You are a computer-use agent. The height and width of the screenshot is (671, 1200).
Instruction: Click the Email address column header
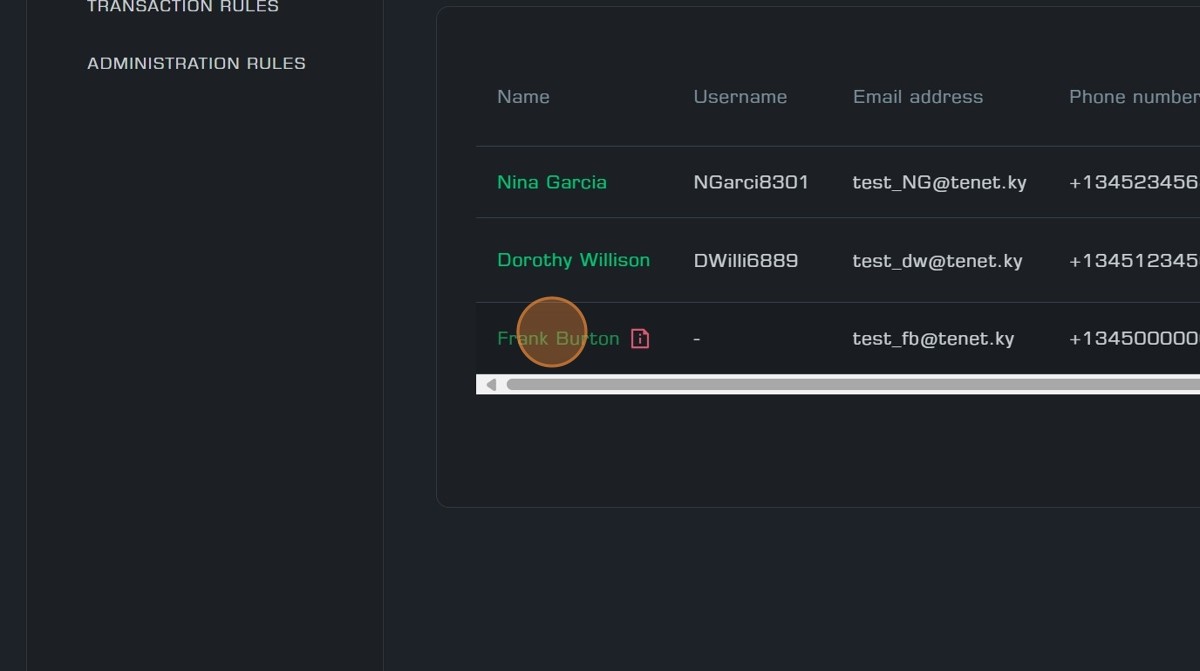[918, 97]
